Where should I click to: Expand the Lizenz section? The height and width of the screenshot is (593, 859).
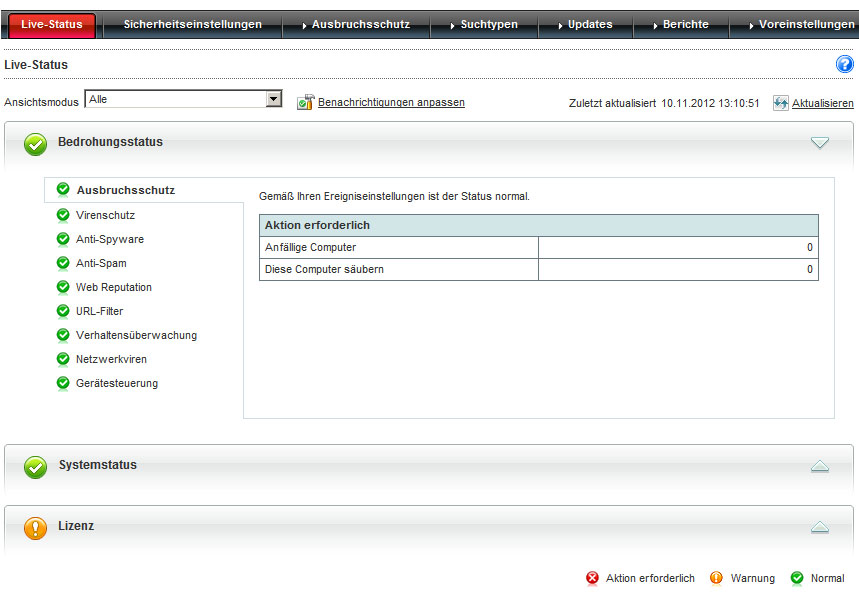pos(820,527)
